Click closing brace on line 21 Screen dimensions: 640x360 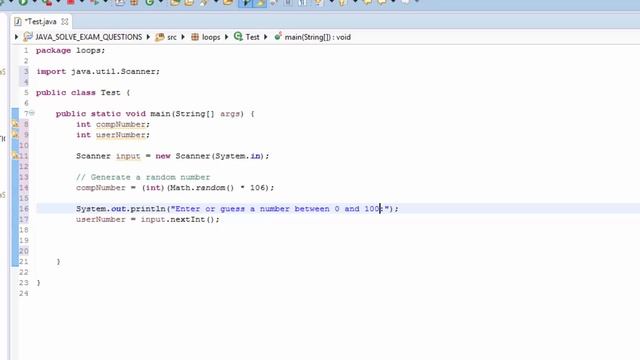coord(58,262)
